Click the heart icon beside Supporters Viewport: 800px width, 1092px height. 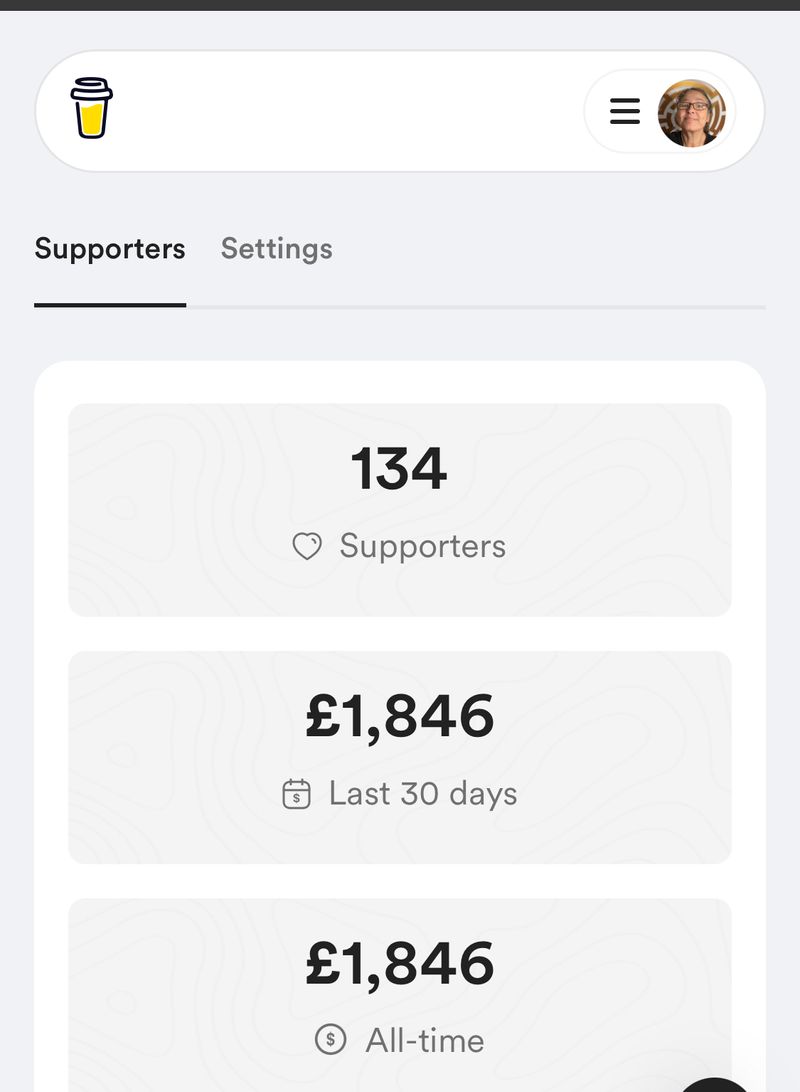pos(307,546)
